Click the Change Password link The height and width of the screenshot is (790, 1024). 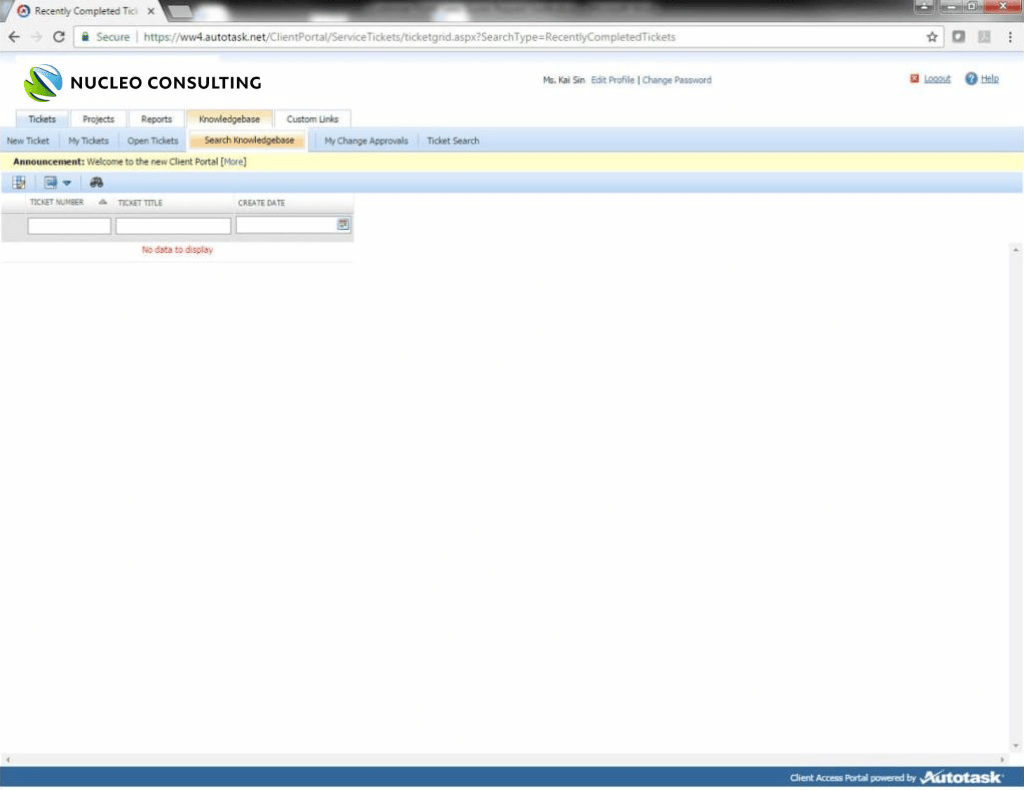coord(676,80)
